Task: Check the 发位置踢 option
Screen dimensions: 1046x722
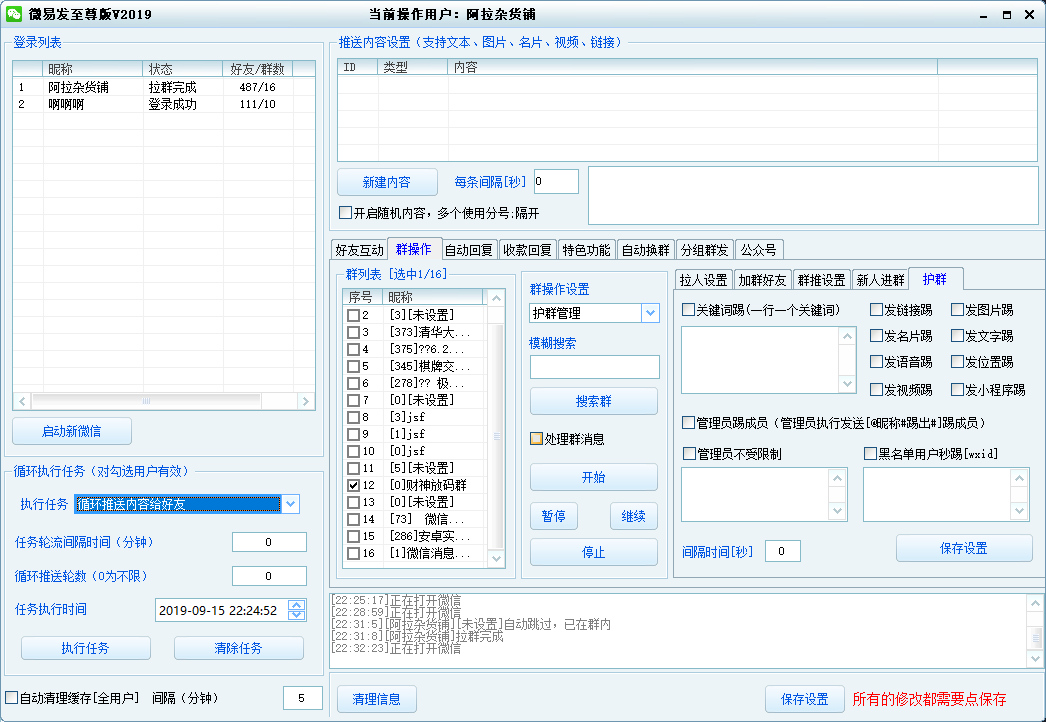Action: 957,362
